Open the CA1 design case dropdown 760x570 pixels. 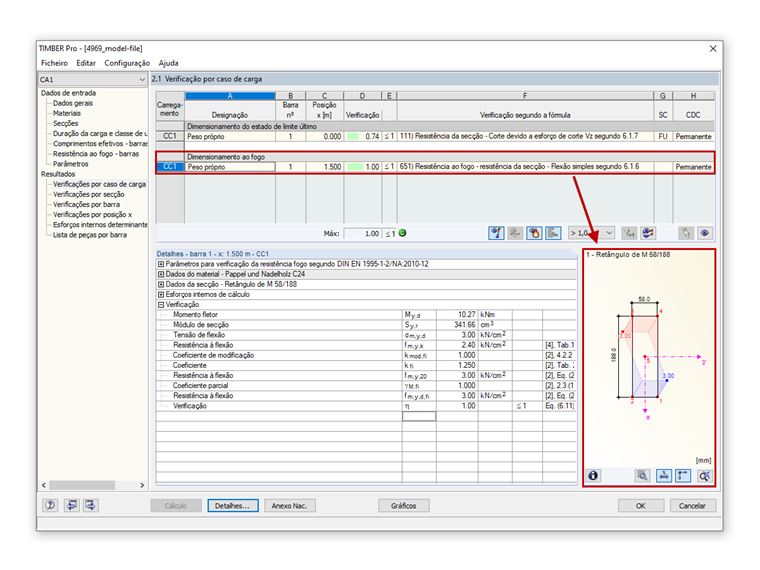pos(92,79)
